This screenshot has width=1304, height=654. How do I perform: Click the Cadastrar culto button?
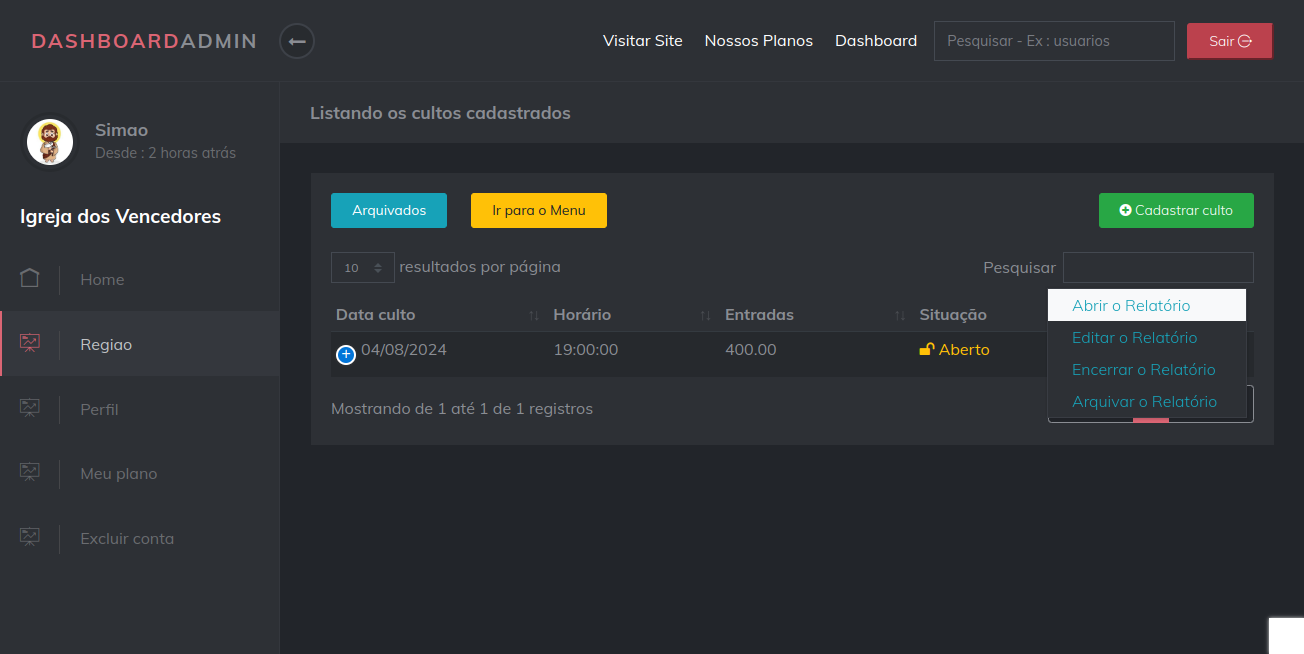(x=1175, y=210)
